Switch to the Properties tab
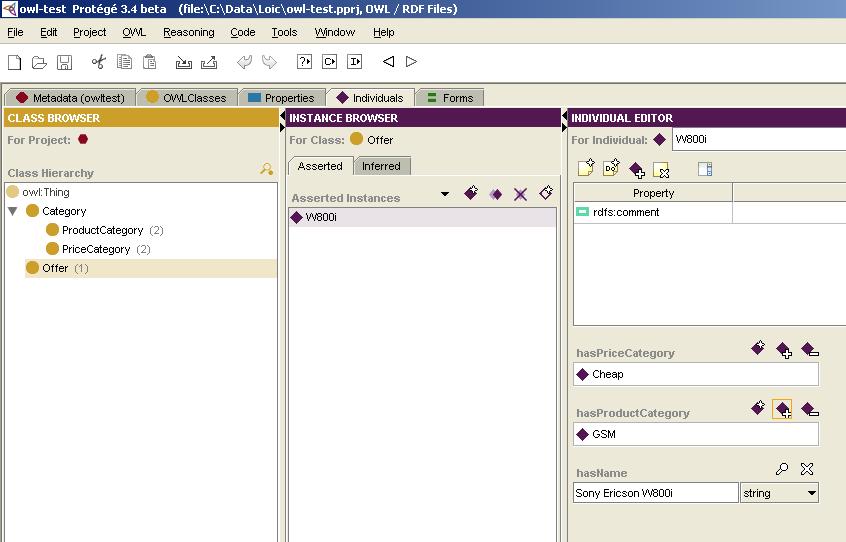Image resolution: width=846 pixels, height=542 pixels. [x=281, y=98]
